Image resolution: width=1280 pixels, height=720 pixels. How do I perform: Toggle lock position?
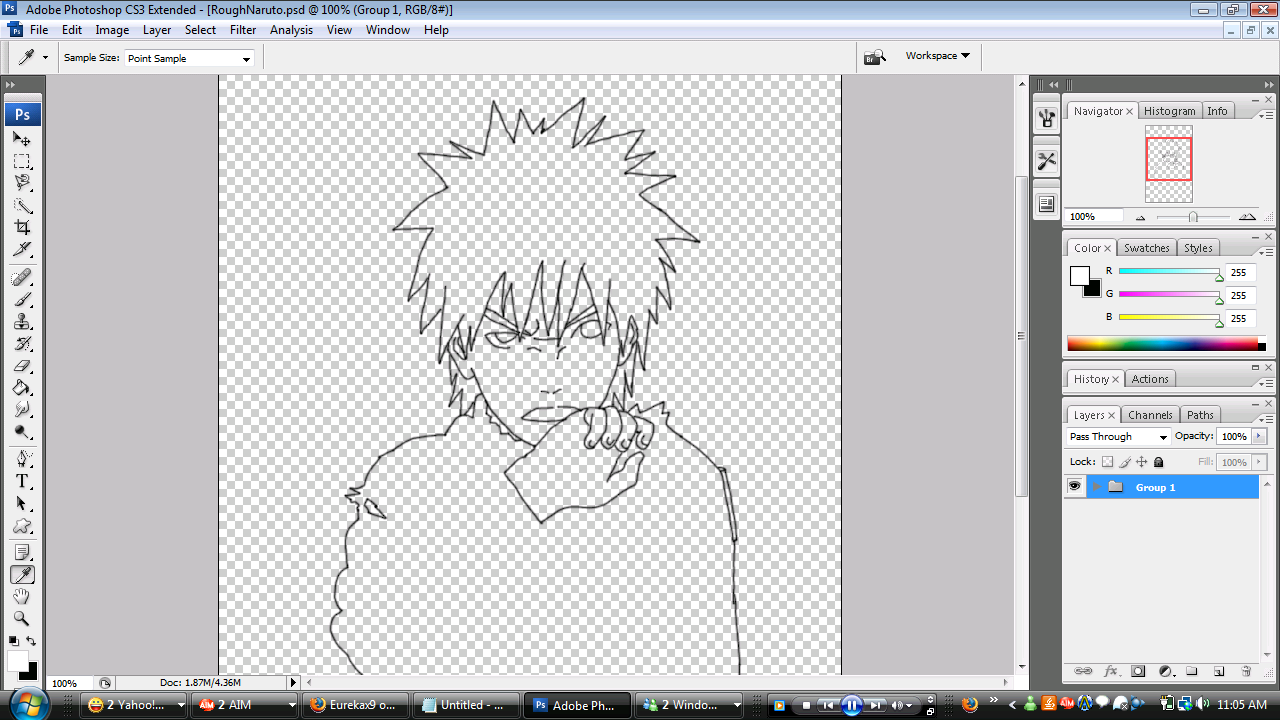pyautogui.click(x=1142, y=462)
